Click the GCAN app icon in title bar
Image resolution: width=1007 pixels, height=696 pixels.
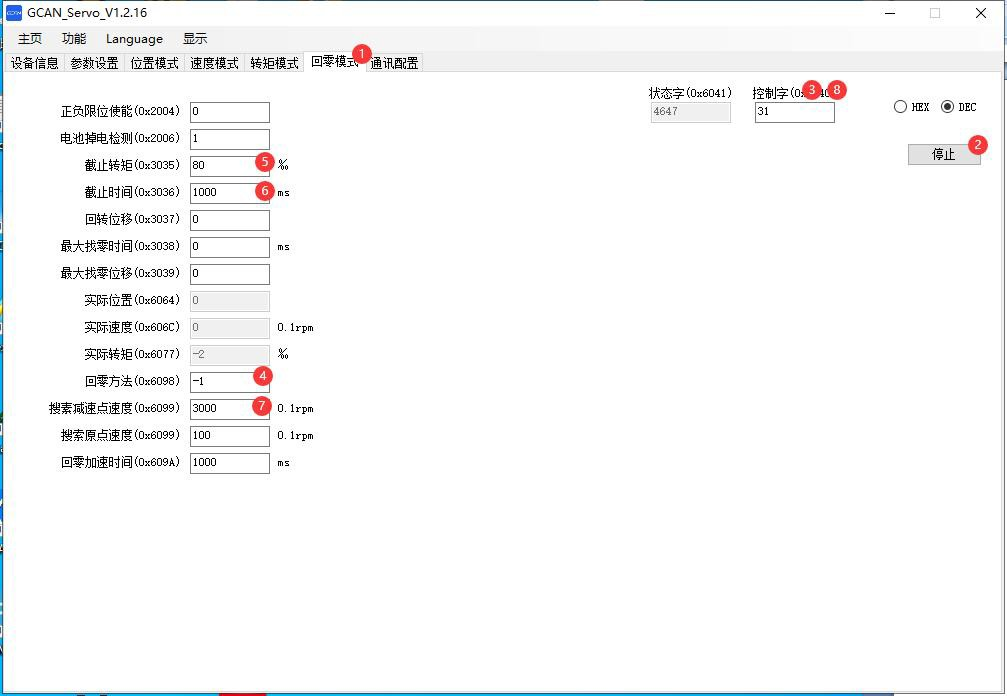tap(14, 13)
